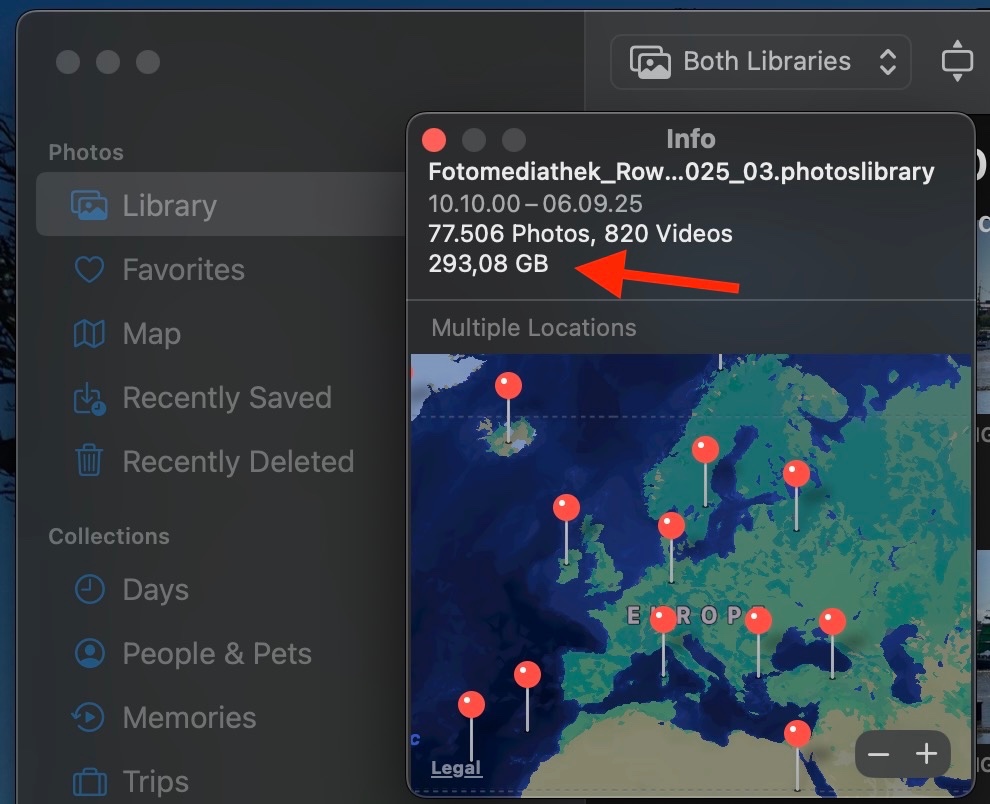
Task: Click the Days clock icon
Action: pos(89,590)
